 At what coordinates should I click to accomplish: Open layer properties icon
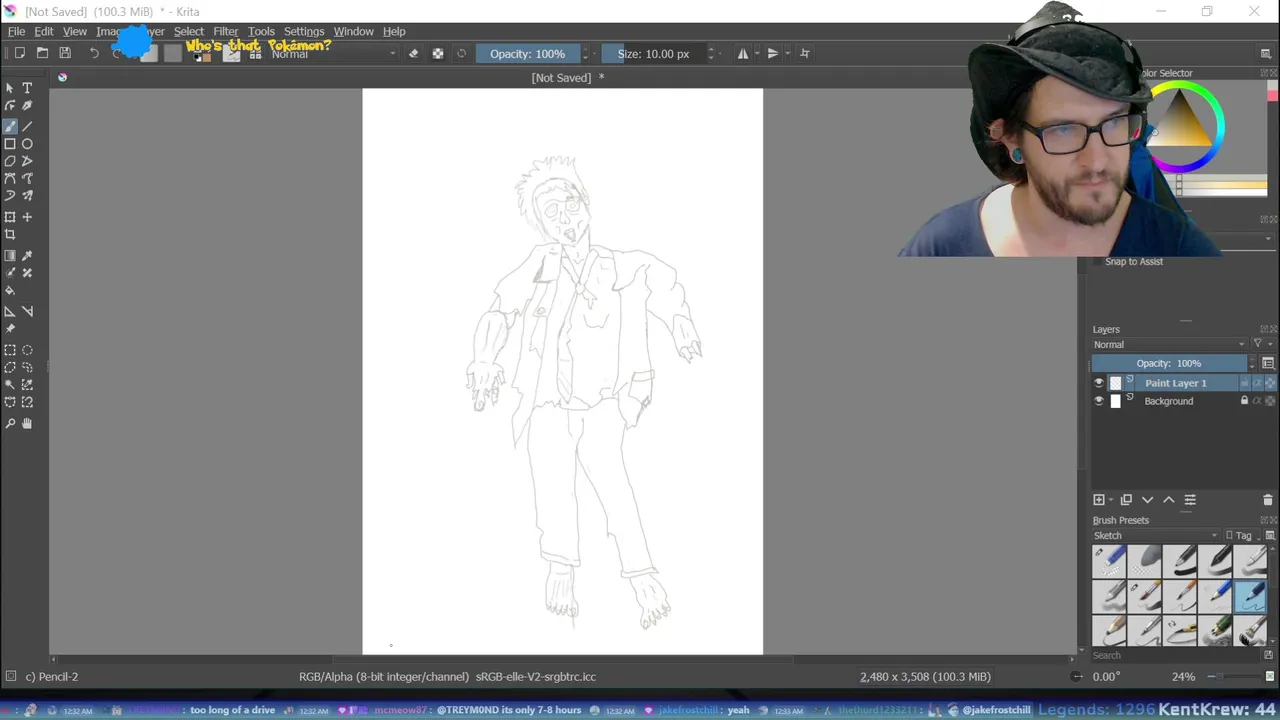tap(1190, 500)
